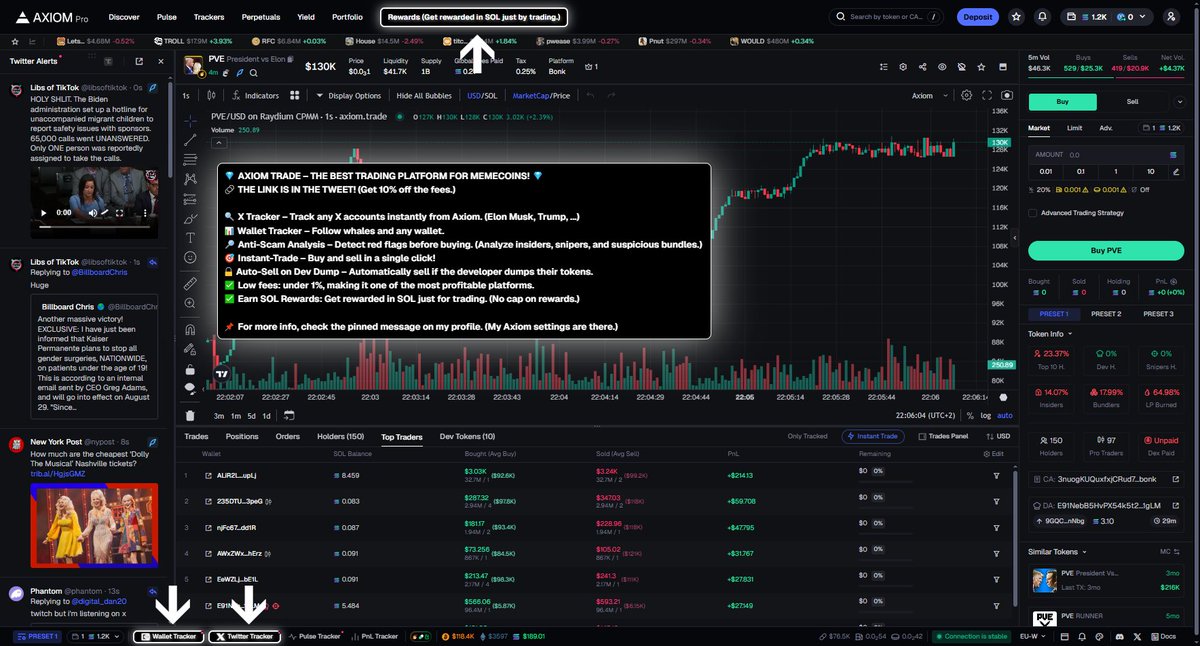Open Display Options dropdown
The height and width of the screenshot is (646, 1200).
click(x=348, y=95)
